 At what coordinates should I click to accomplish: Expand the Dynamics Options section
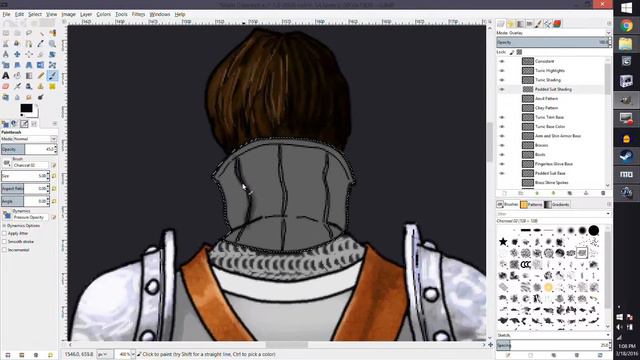pos(4,225)
